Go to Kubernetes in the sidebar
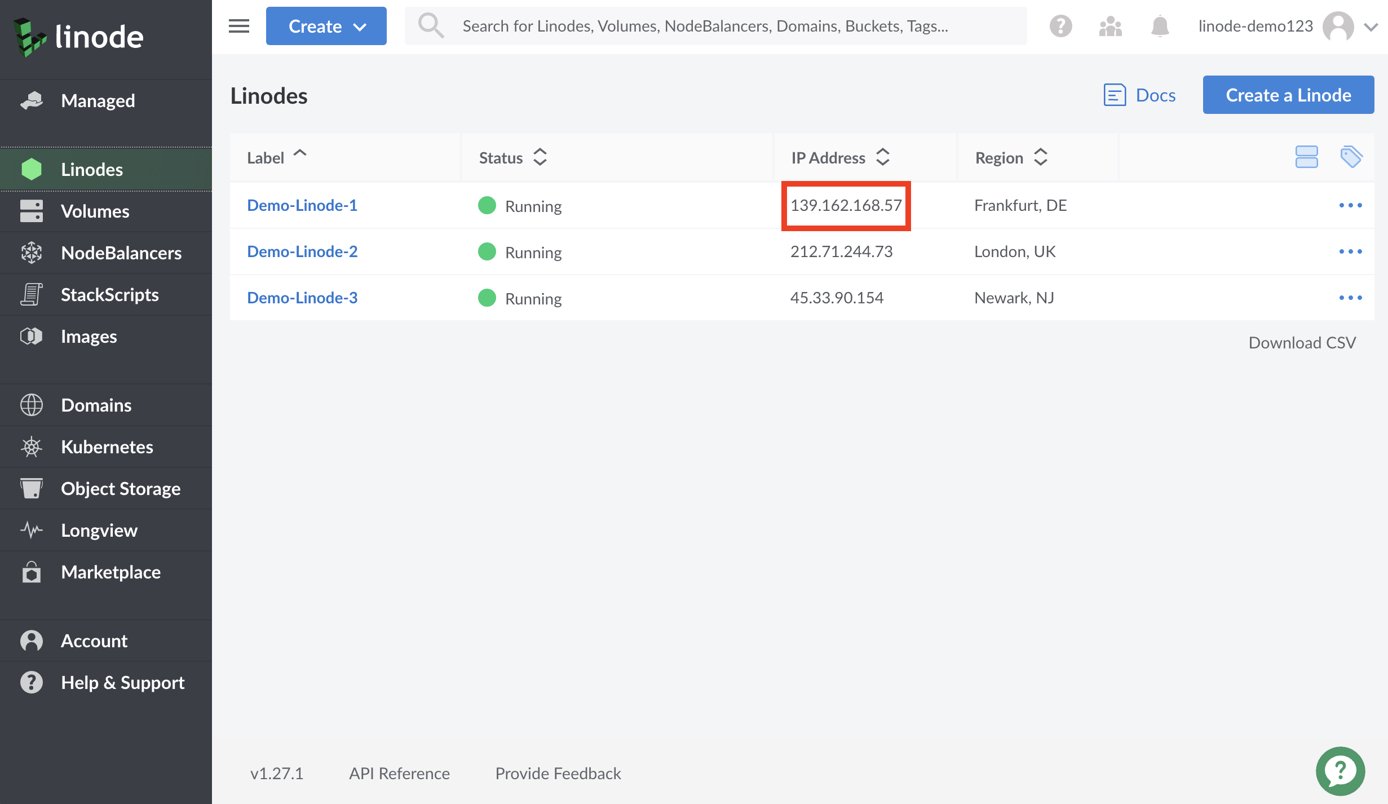The width and height of the screenshot is (1388, 804). point(106,447)
